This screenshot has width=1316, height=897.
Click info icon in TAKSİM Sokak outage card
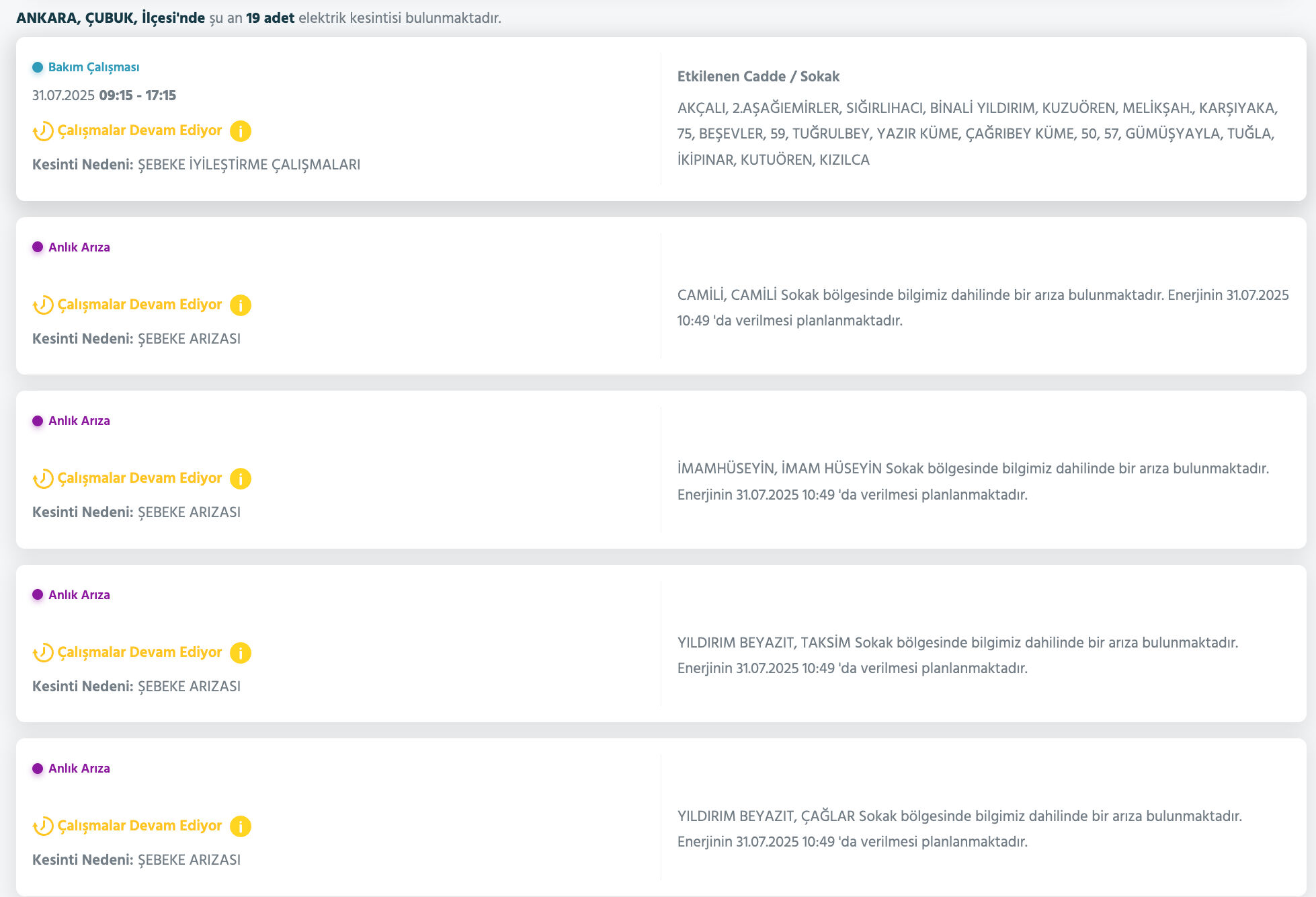tap(240, 653)
